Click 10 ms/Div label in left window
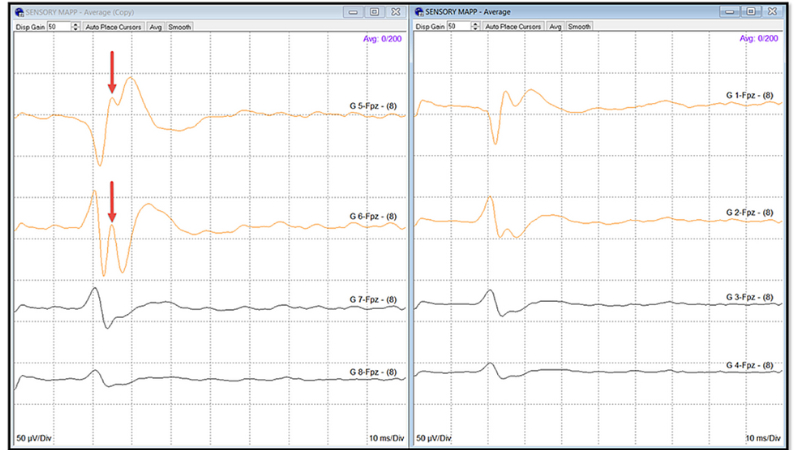800x450 pixels. 386,438
